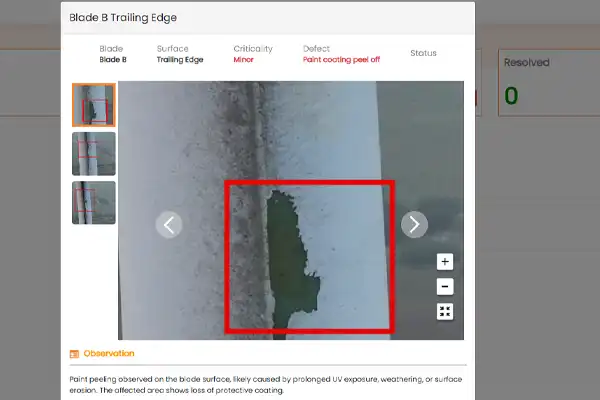The height and width of the screenshot is (400, 600).
Task: Click the green '0' resolved count
Action: click(511, 96)
